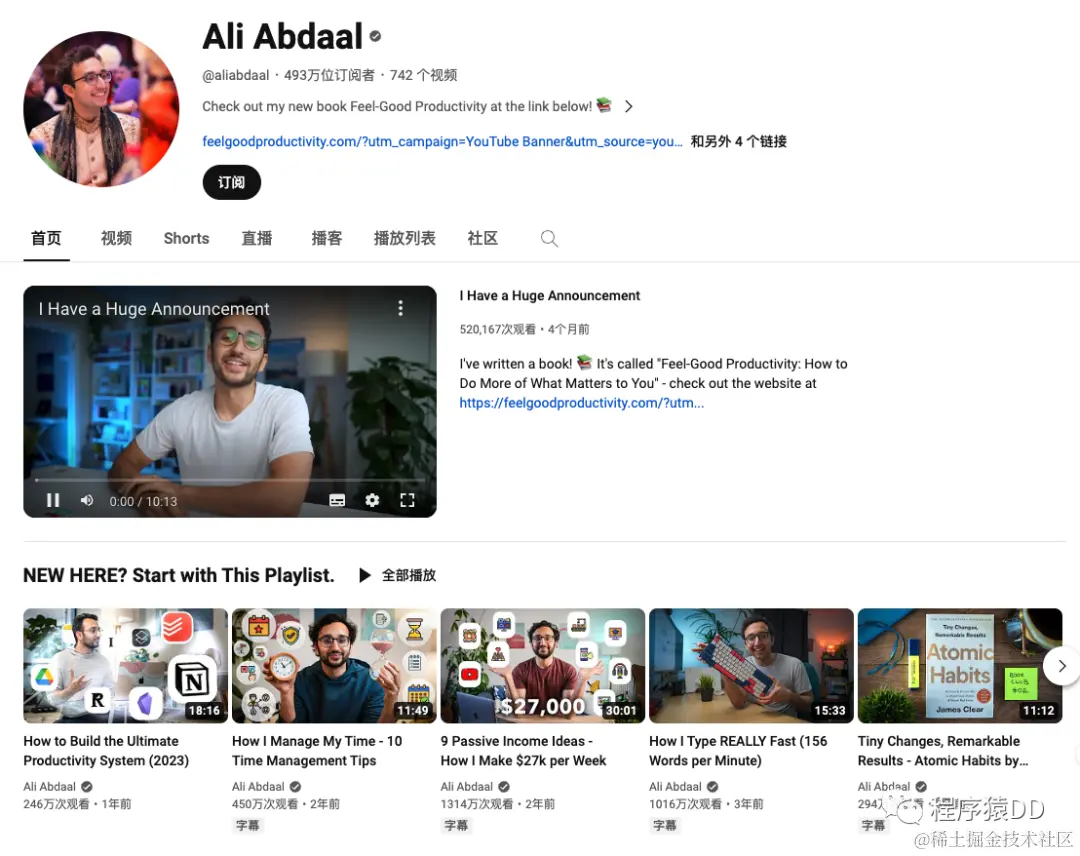Screen dimensions: 1080x856
Task: Mute video using the speaker icon
Action: [87, 501]
